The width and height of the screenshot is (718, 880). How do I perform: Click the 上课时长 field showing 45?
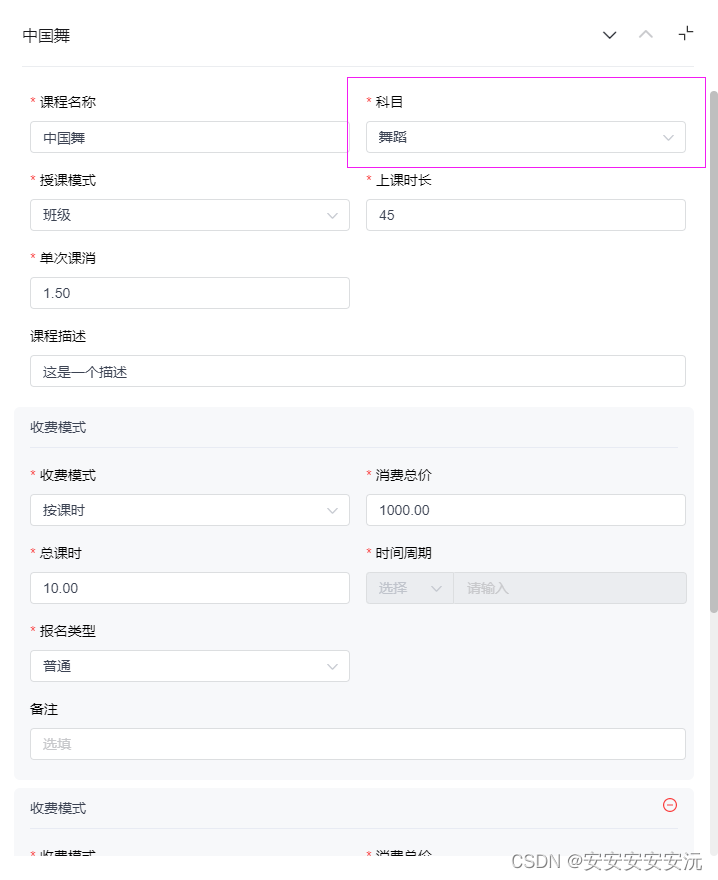(527, 215)
